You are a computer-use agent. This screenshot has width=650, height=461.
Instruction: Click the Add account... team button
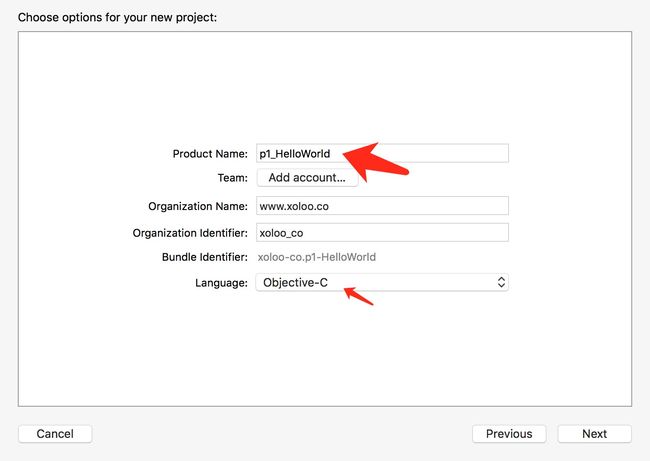coord(307,177)
